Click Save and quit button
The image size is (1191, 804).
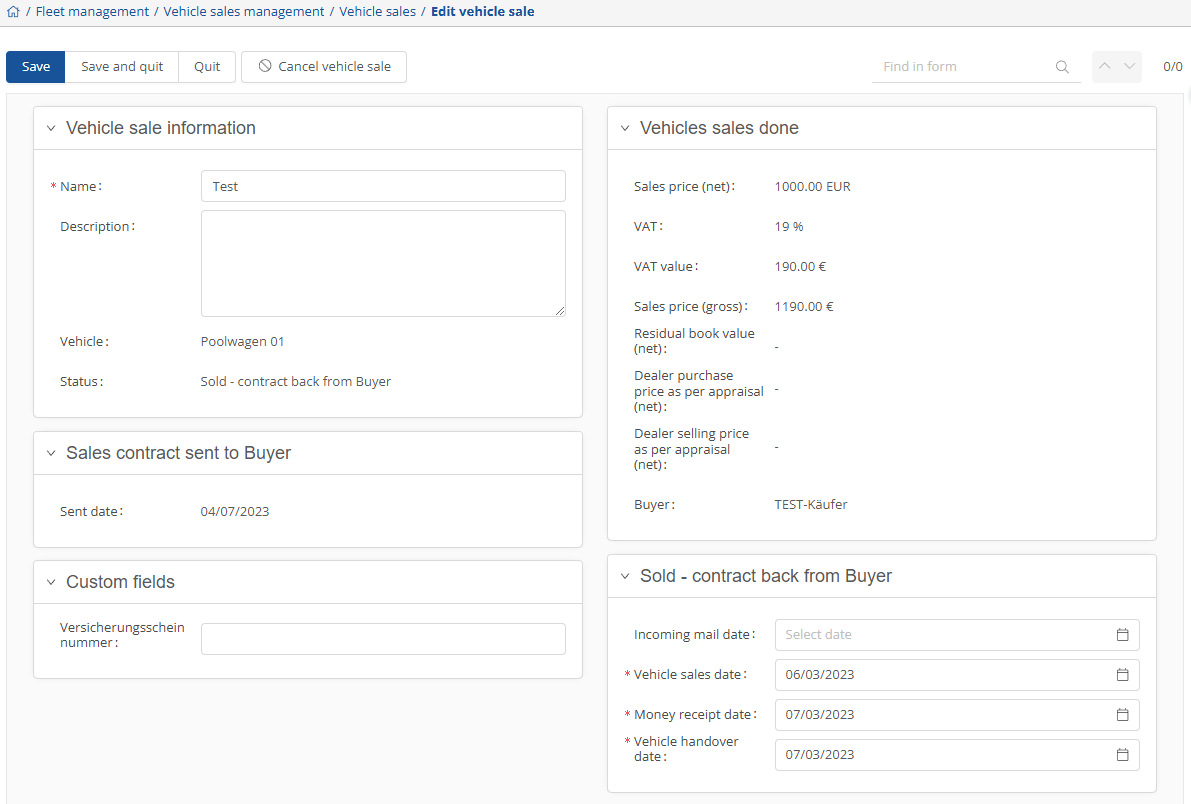point(122,67)
